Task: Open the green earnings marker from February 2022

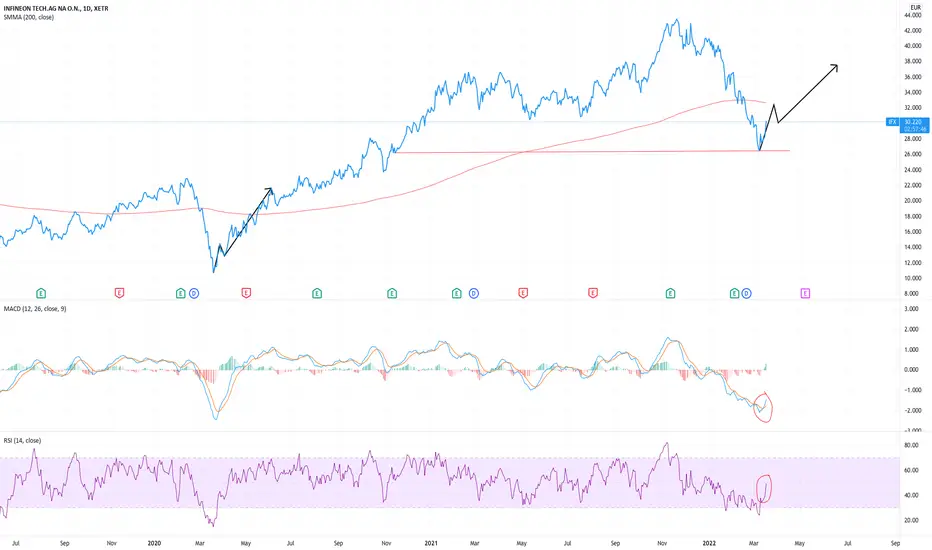Action: [734, 293]
